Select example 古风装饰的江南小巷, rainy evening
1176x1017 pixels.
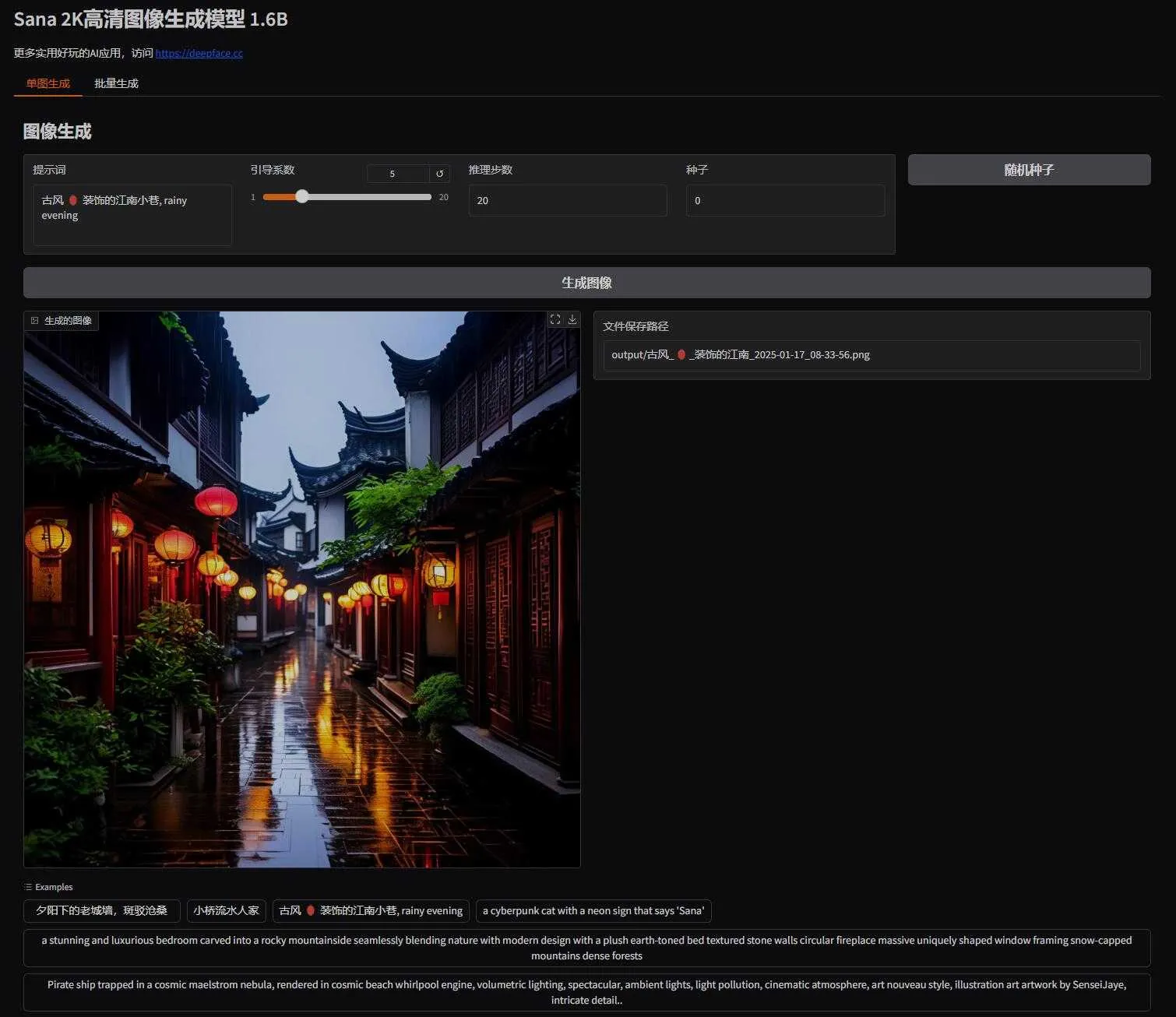pos(371,910)
